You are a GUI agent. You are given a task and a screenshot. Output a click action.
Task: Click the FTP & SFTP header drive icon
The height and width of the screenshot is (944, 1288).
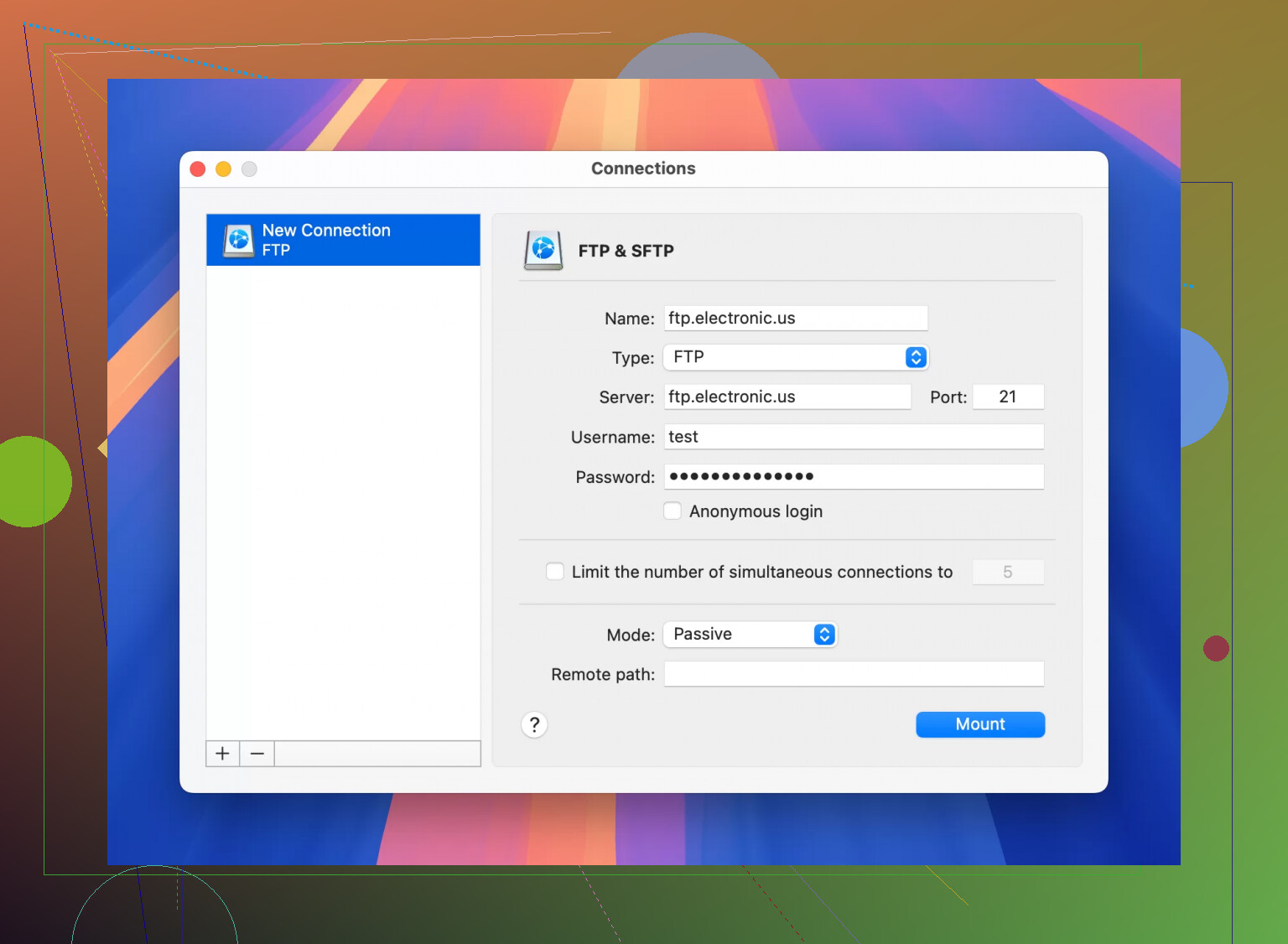coord(543,250)
